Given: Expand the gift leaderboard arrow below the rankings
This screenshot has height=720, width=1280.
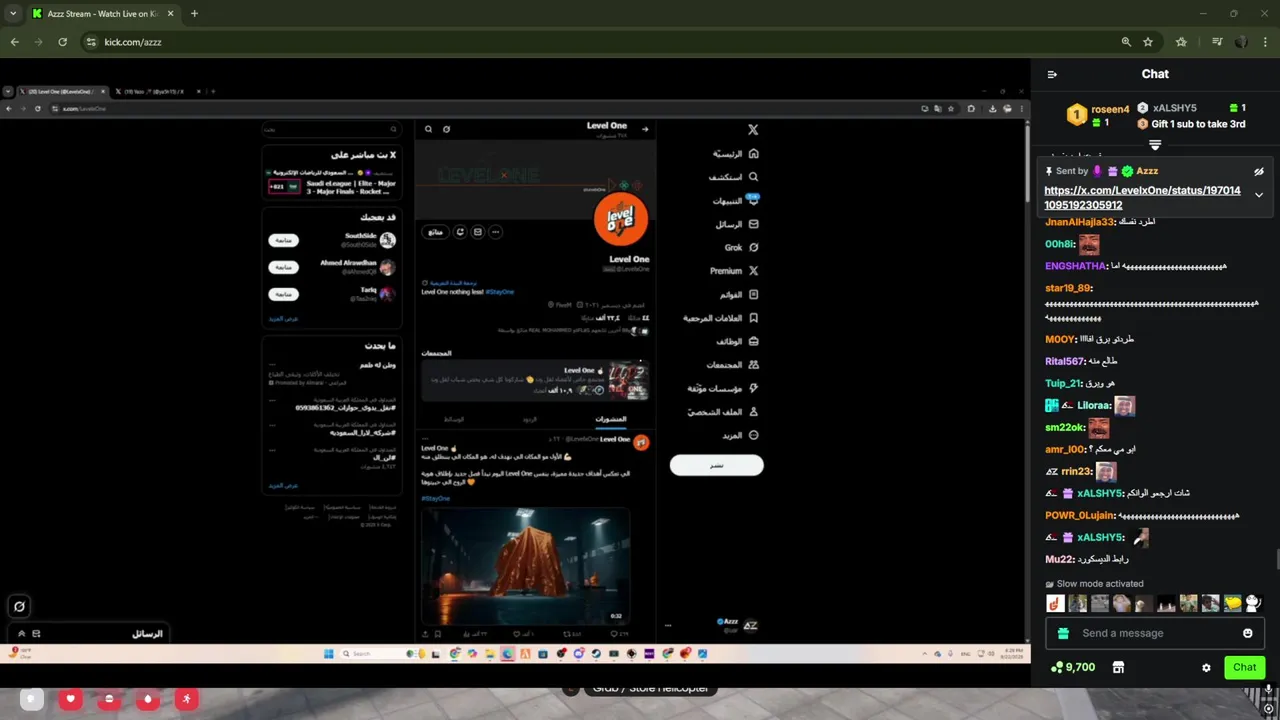Looking at the screenshot, I should click(x=1155, y=145).
